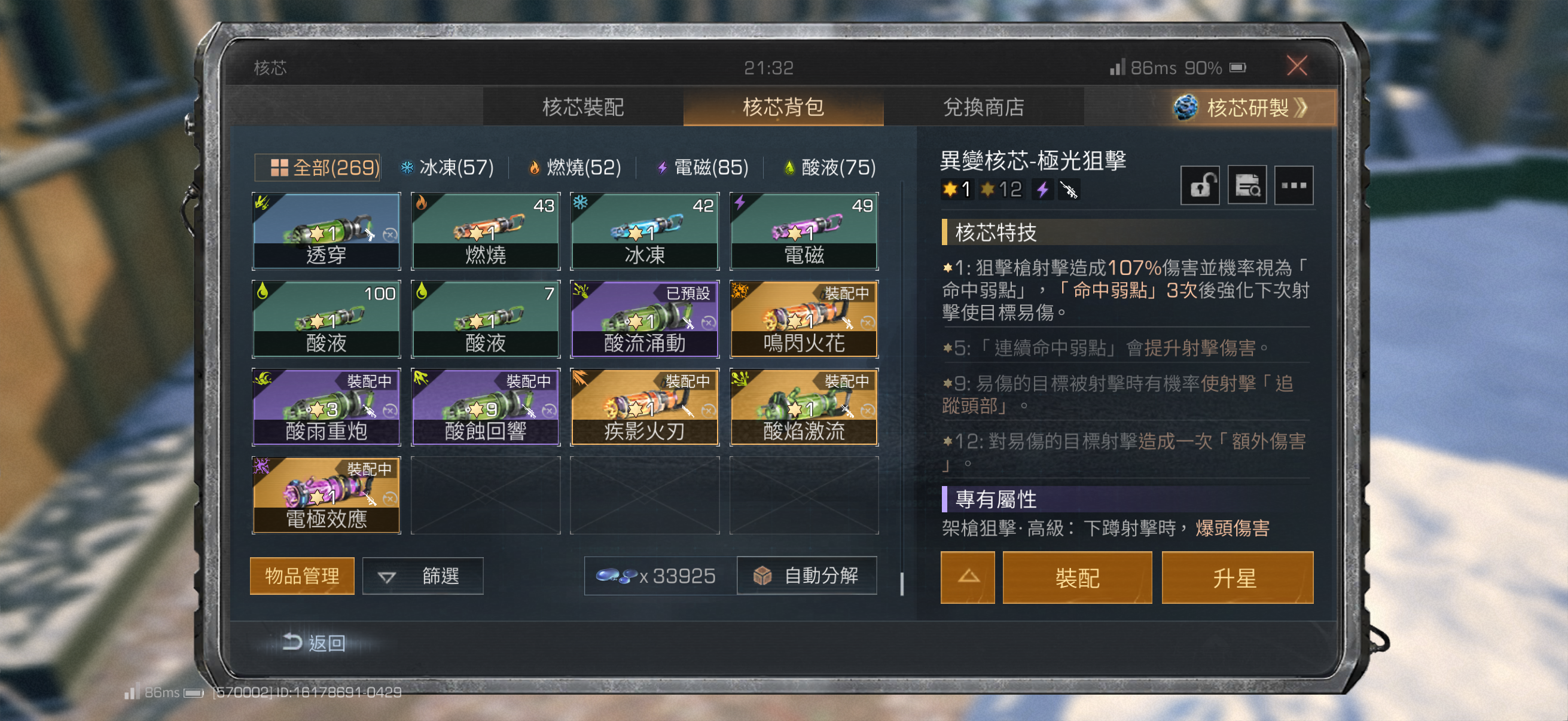Select the 酸流涌動 preset core

tap(645, 319)
